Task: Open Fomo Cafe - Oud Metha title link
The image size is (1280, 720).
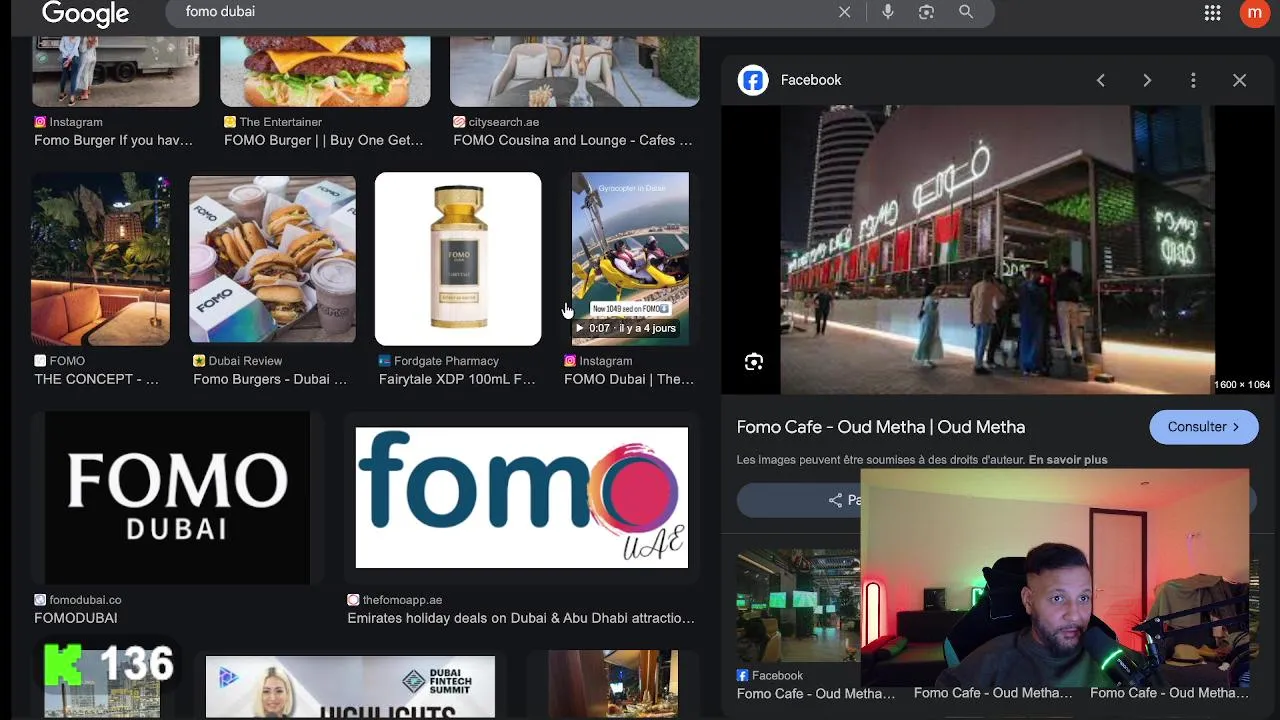Action: [881, 427]
